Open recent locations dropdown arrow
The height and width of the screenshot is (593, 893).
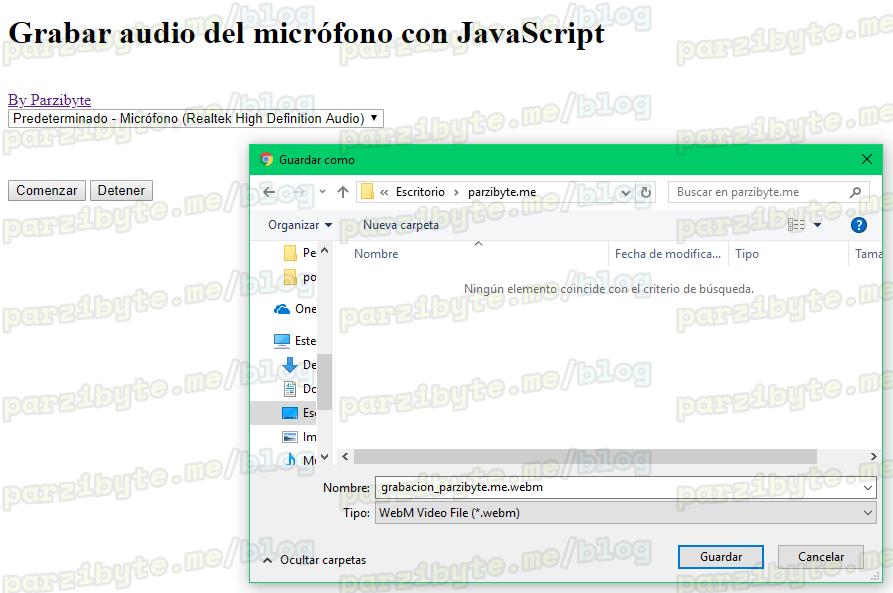click(322, 192)
